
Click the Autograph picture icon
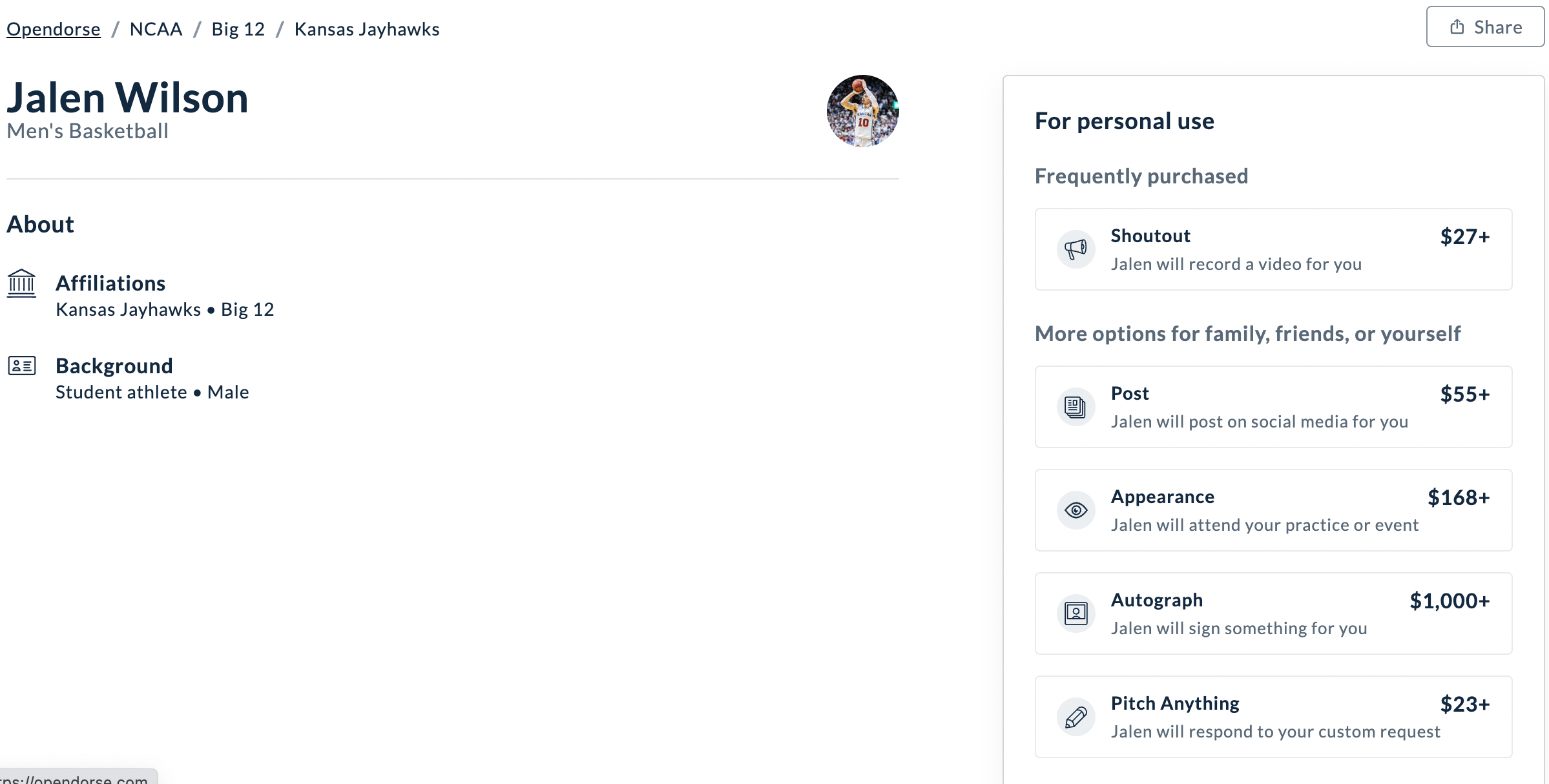point(1075,613)
